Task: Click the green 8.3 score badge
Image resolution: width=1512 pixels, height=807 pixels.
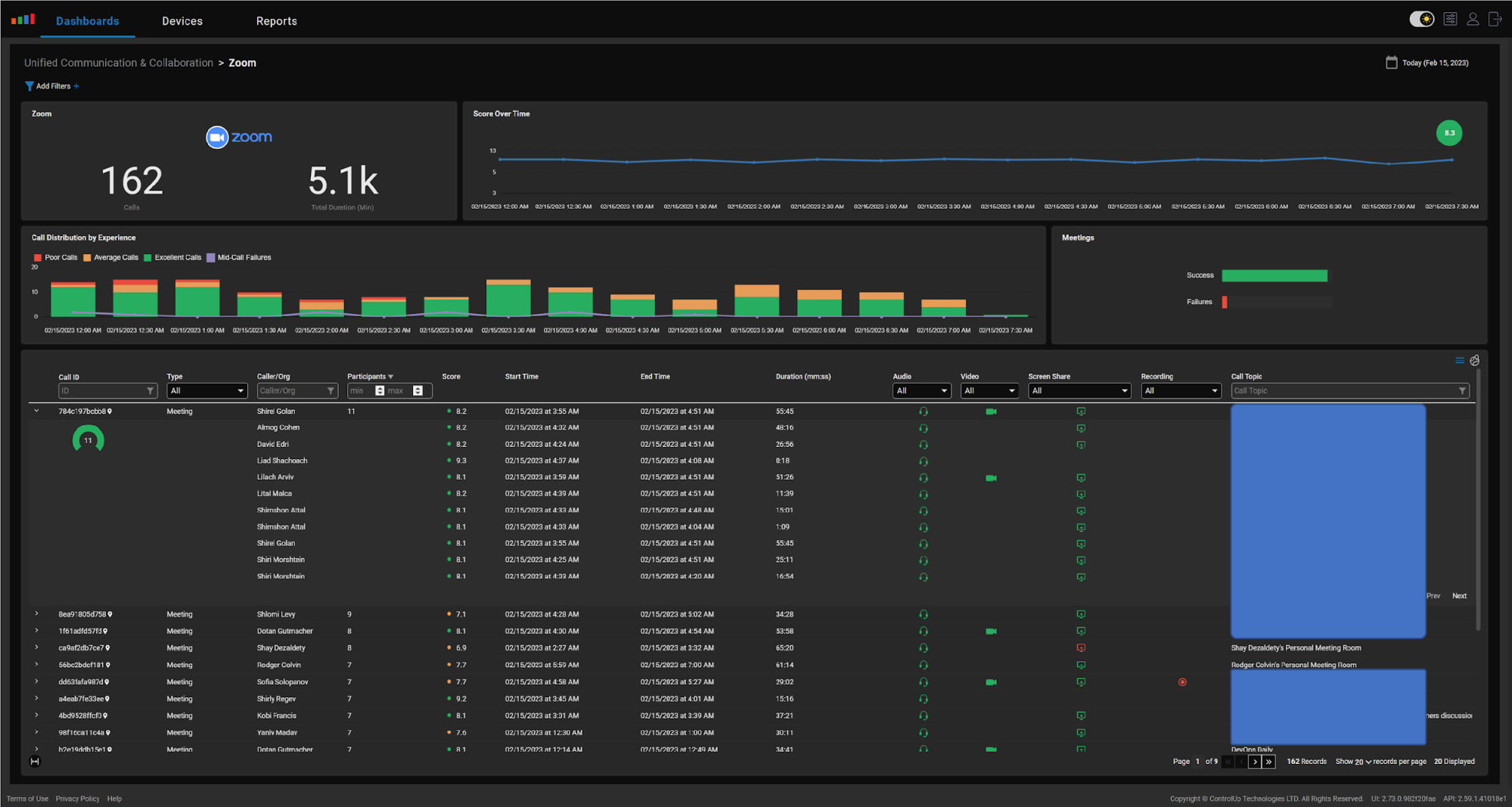Action: point(1449,133)
